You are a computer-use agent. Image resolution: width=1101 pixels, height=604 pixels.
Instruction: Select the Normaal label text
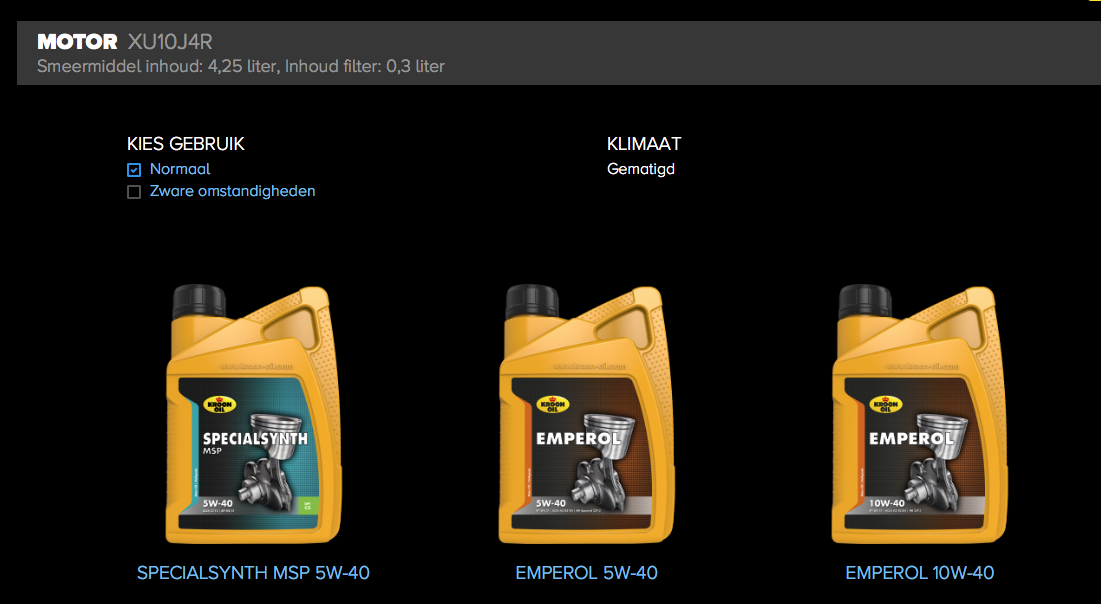tap(180, 169)
